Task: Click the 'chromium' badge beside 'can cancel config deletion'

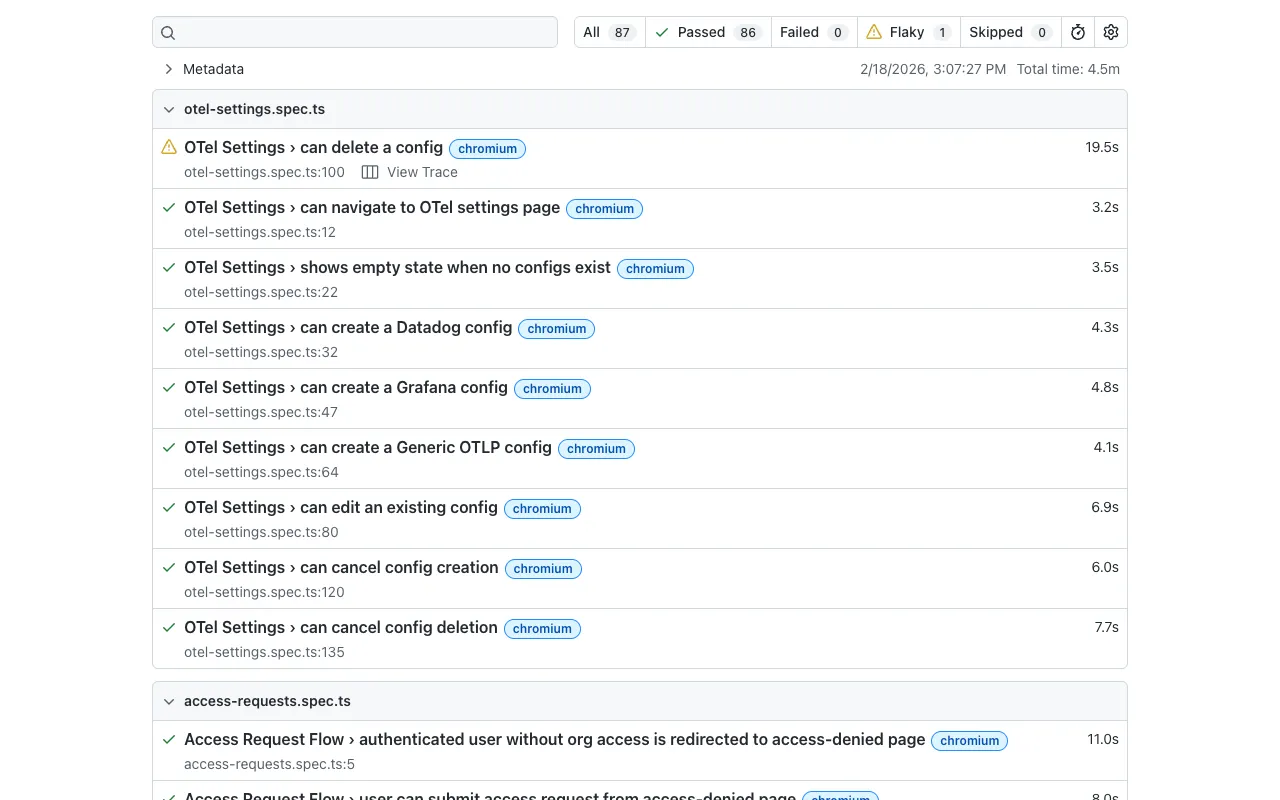Action: point(542,628)
